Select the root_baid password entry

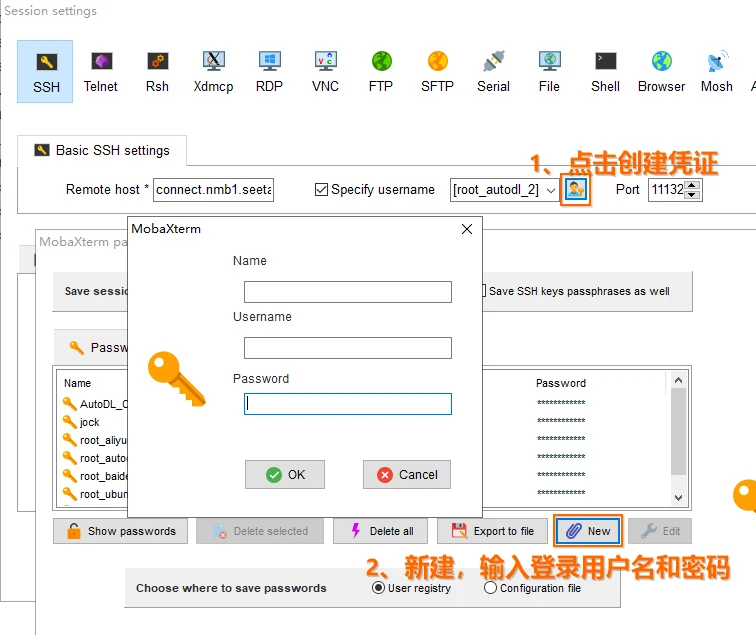click(x=95, y=475)
